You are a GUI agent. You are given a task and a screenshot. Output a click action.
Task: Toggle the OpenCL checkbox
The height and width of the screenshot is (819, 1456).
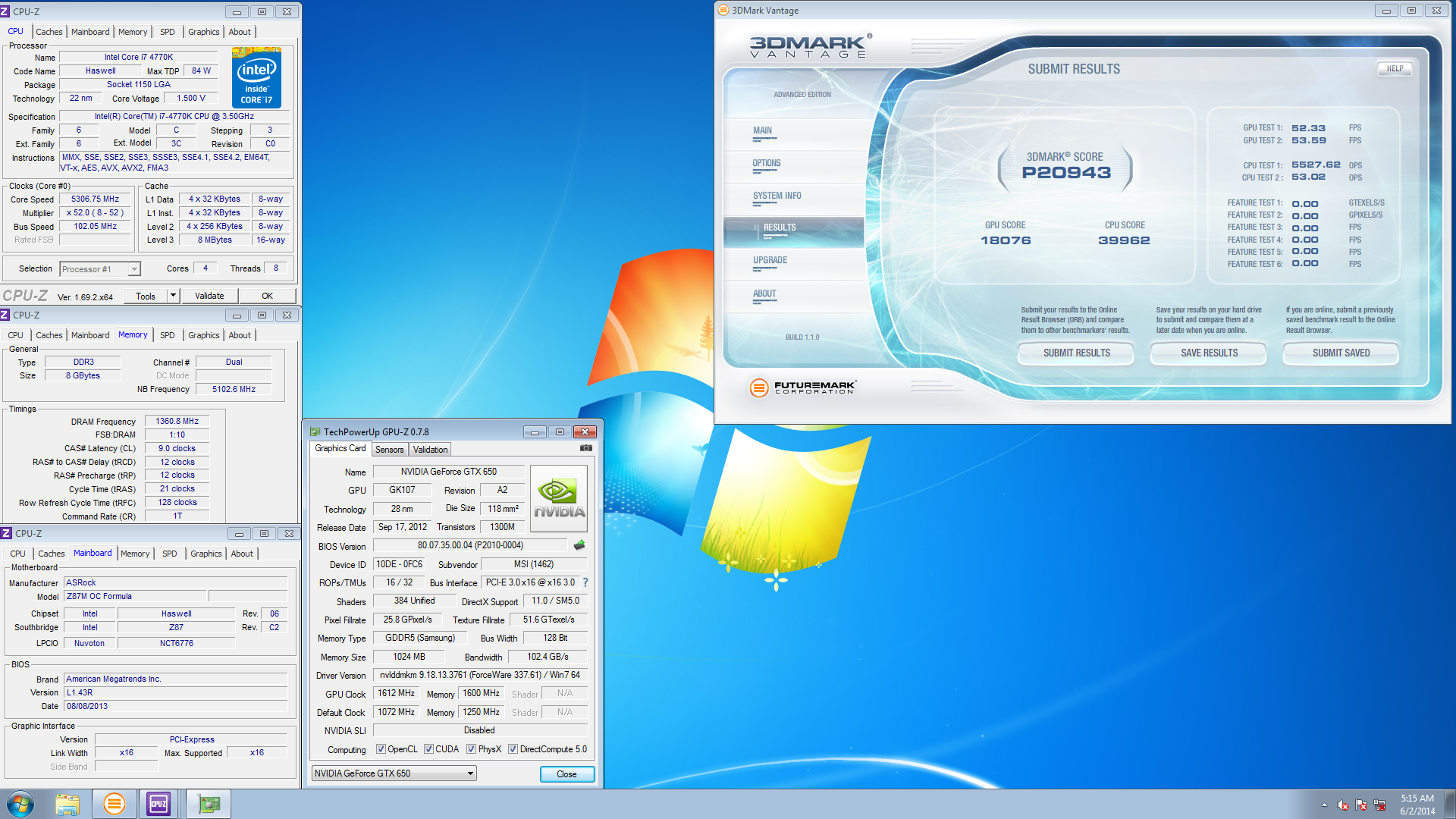point(381,749)
